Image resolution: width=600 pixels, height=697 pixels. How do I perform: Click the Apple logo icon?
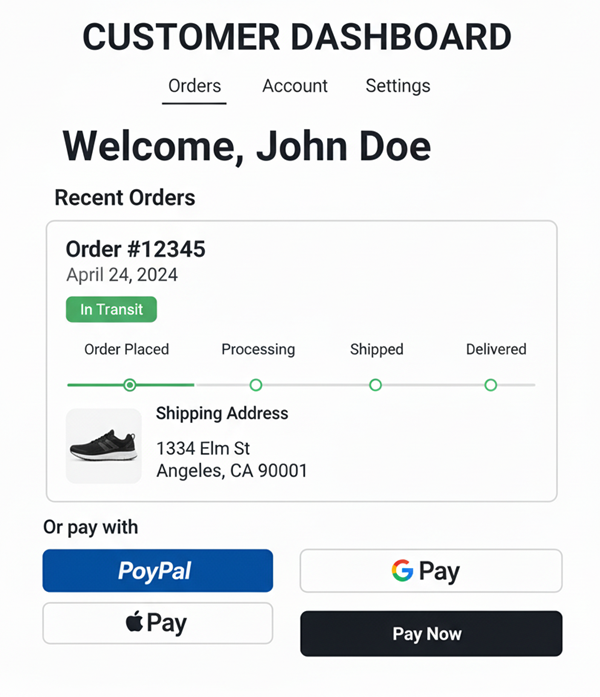coord(134,623)
